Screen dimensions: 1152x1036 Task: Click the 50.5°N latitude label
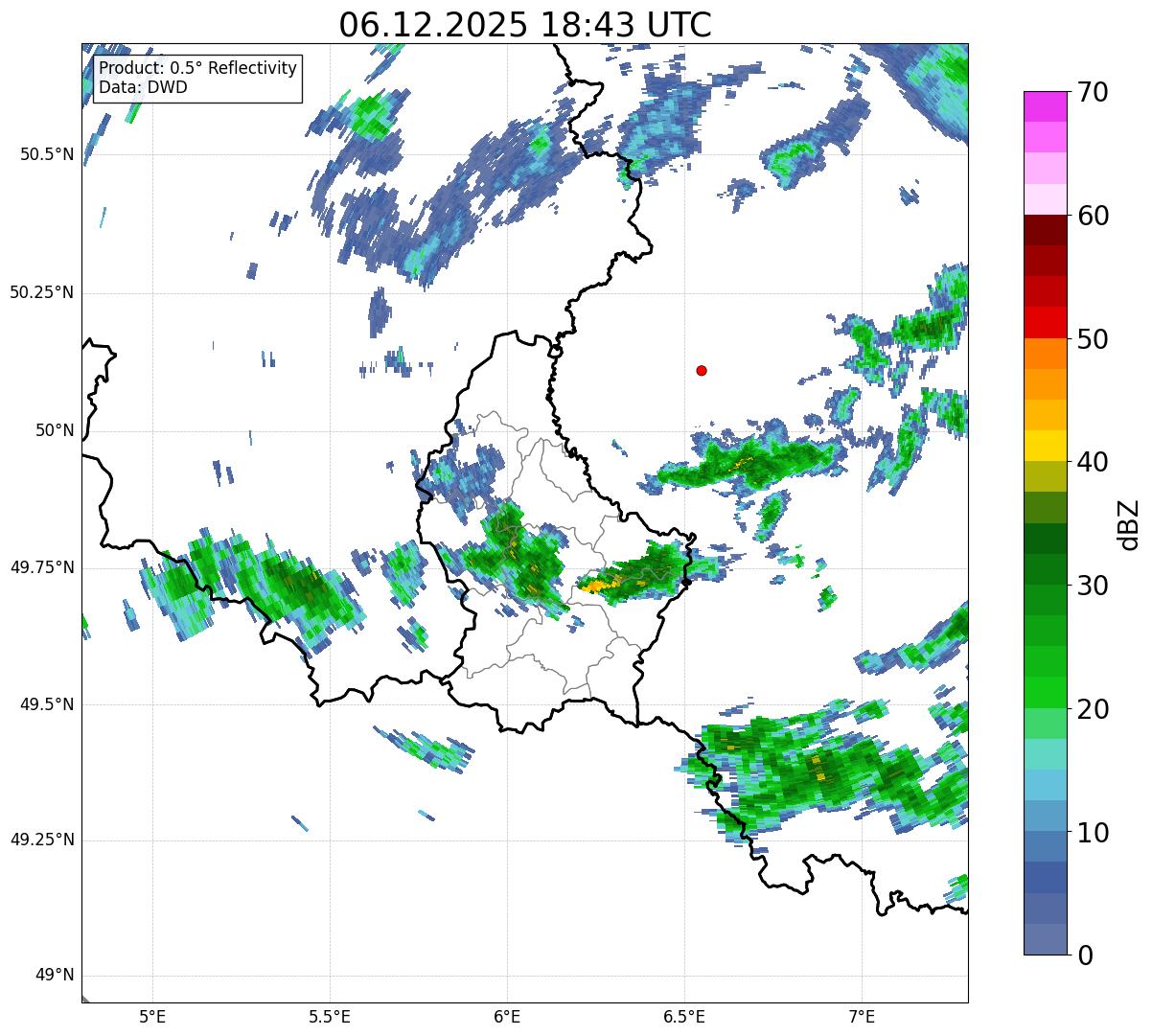pos(47,154)
